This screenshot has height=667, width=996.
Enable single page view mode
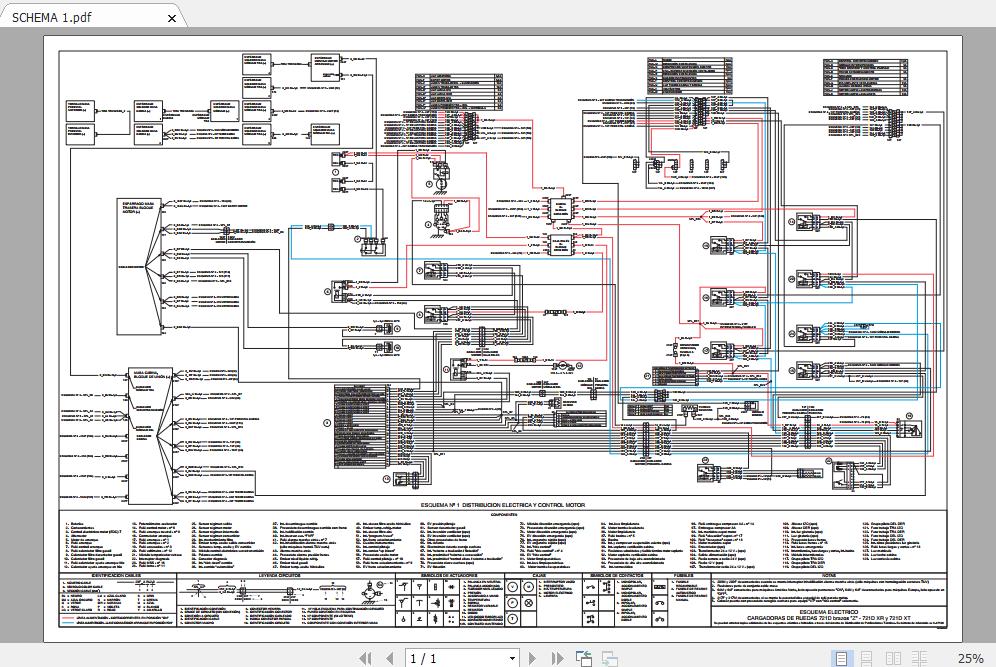coord(842,658)
